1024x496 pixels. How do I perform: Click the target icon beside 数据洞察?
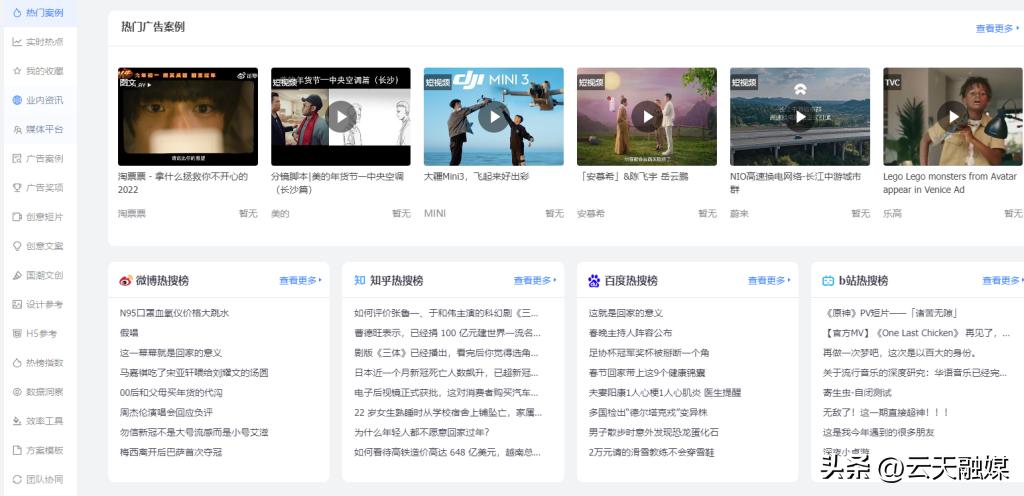[x=17, y=392]
